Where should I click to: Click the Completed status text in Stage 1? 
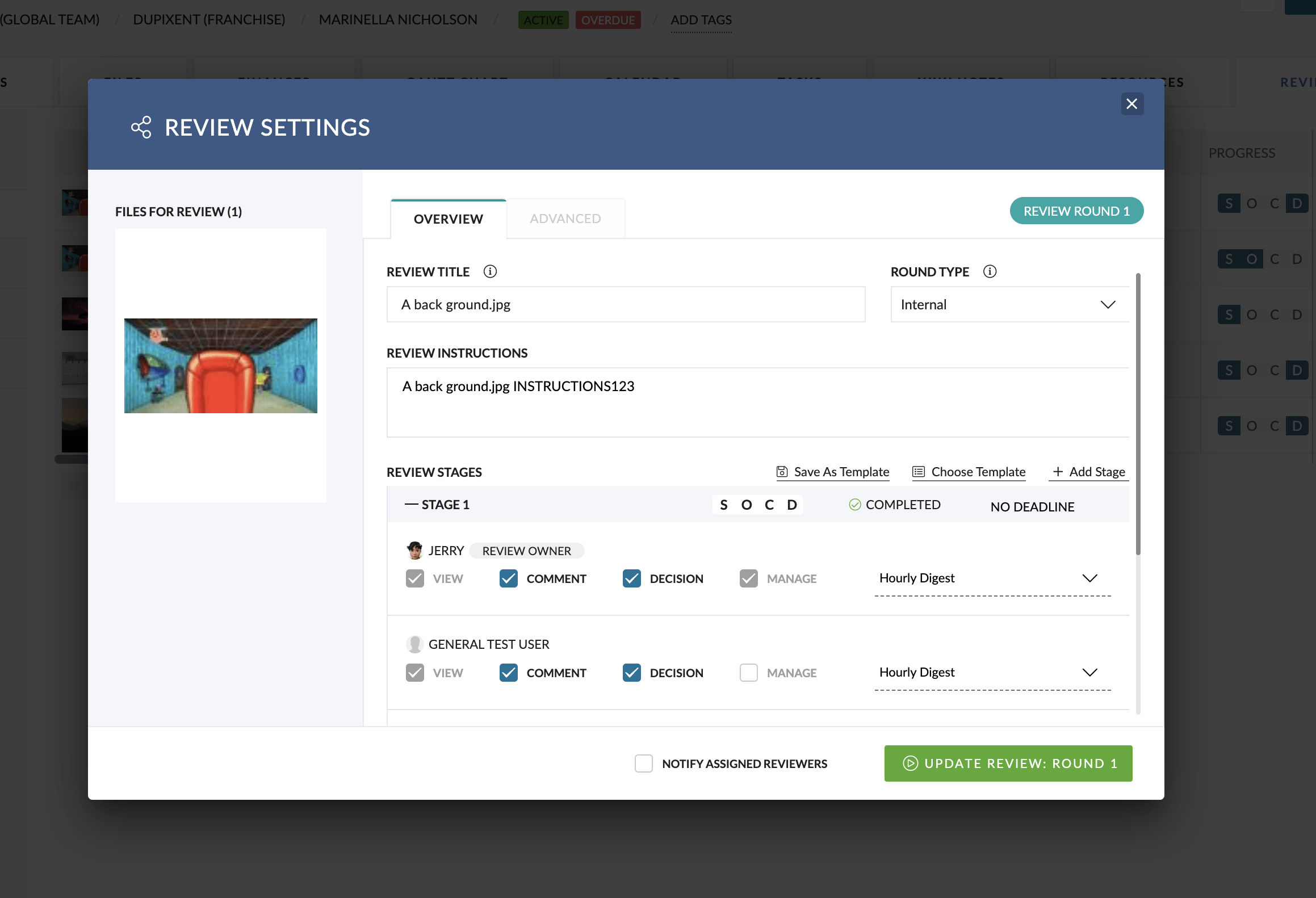point(903,505)
